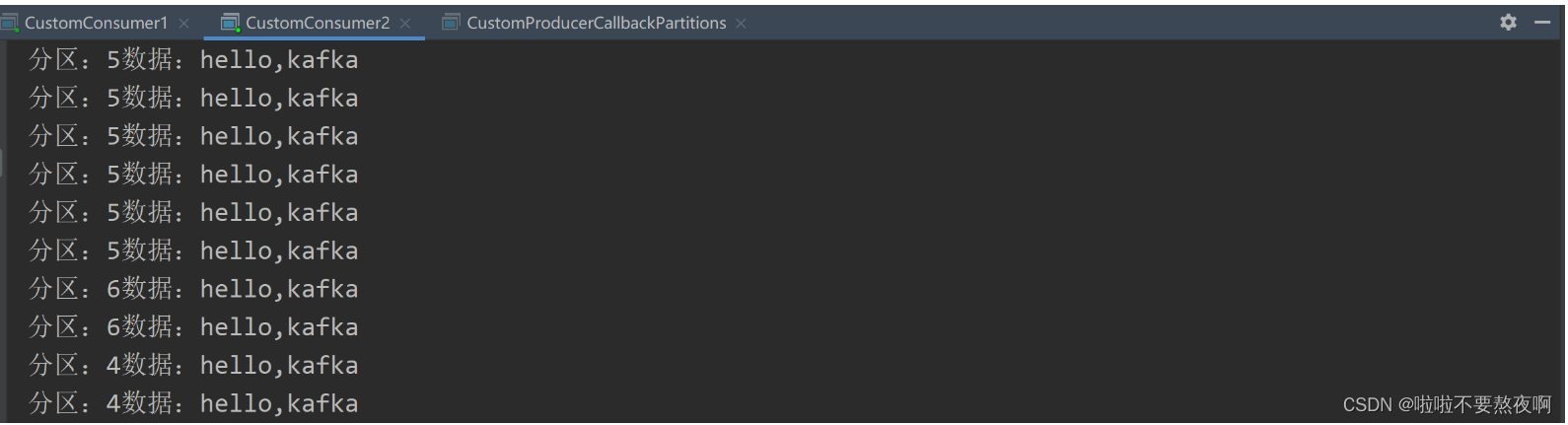Click the CustomConsumer2 running tab icon
Screen dimensions: 1568x425
point(230,22)
